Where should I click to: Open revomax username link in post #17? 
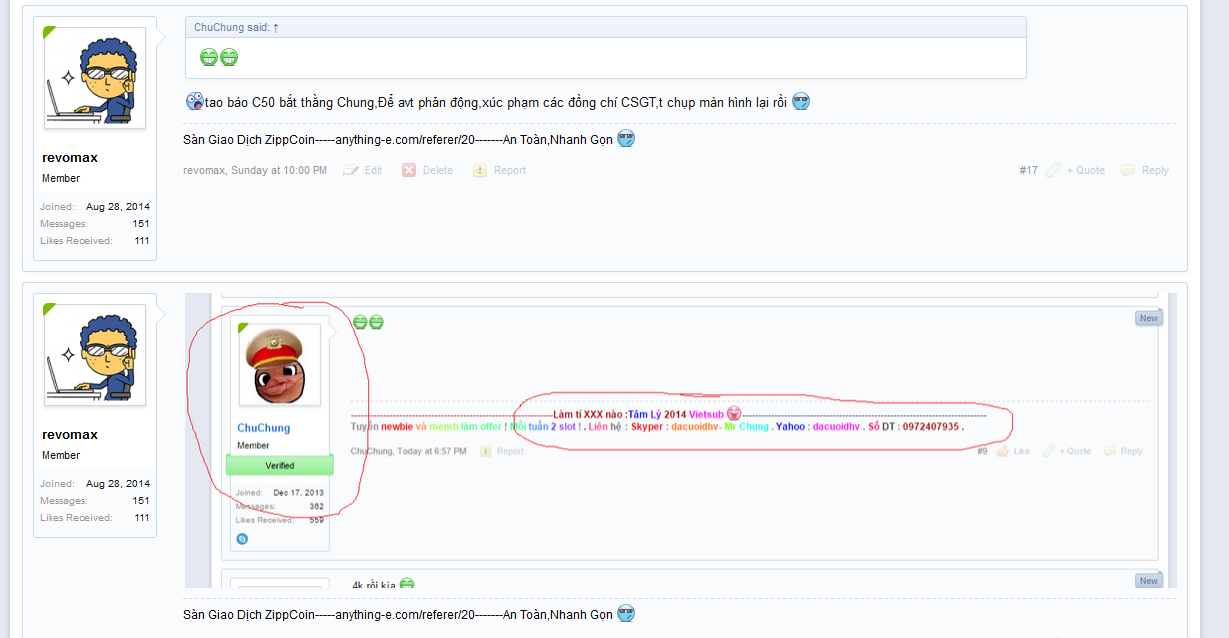tap(70, 158)
